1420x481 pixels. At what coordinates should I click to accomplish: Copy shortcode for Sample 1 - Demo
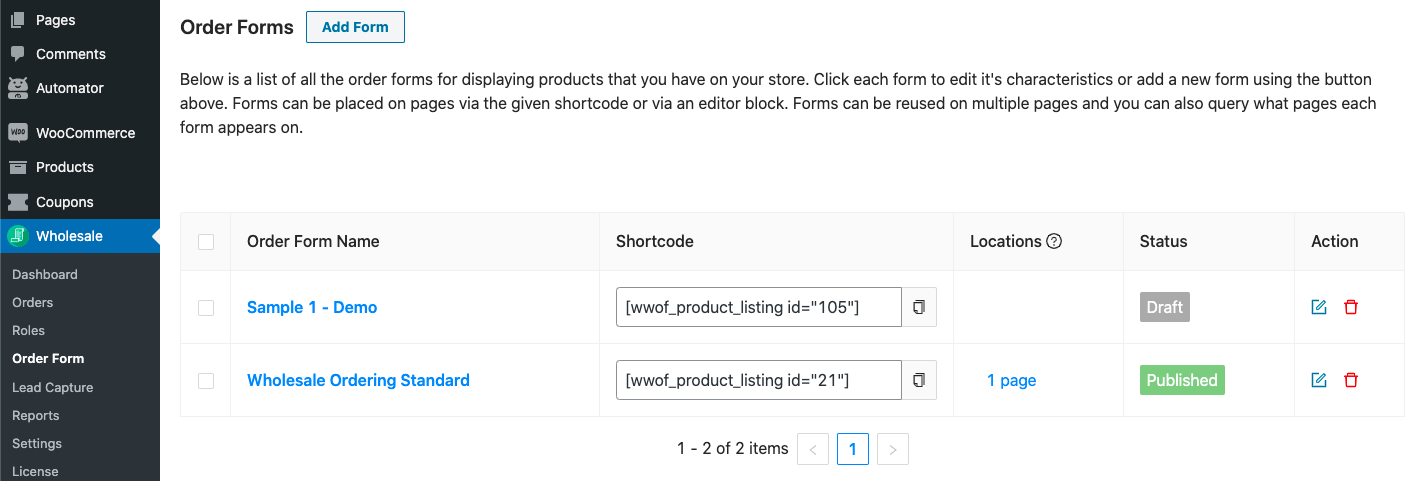pyautogui.click(x=919, y=307)
